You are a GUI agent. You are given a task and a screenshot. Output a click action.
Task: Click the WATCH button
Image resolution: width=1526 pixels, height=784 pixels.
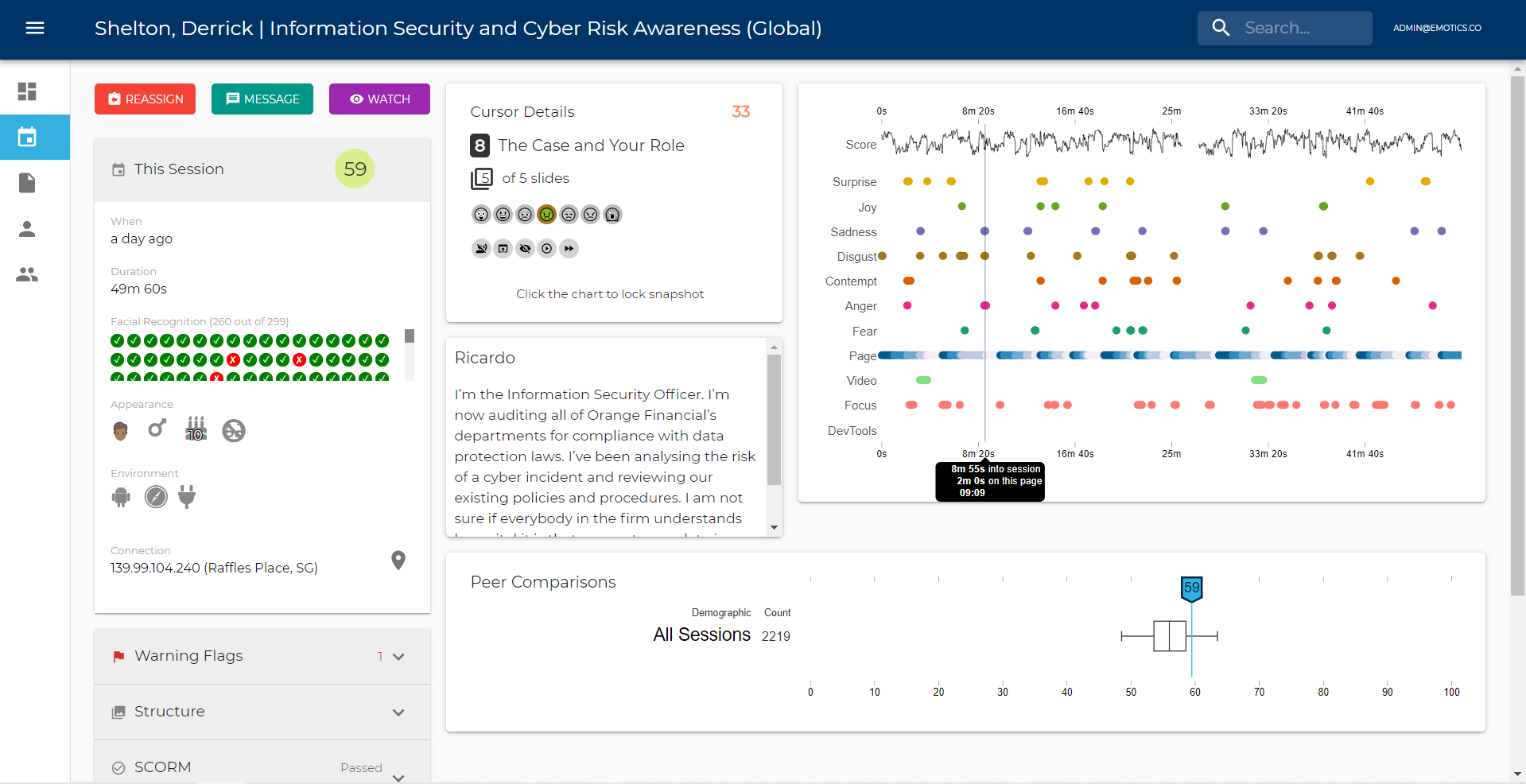[379, 99]
